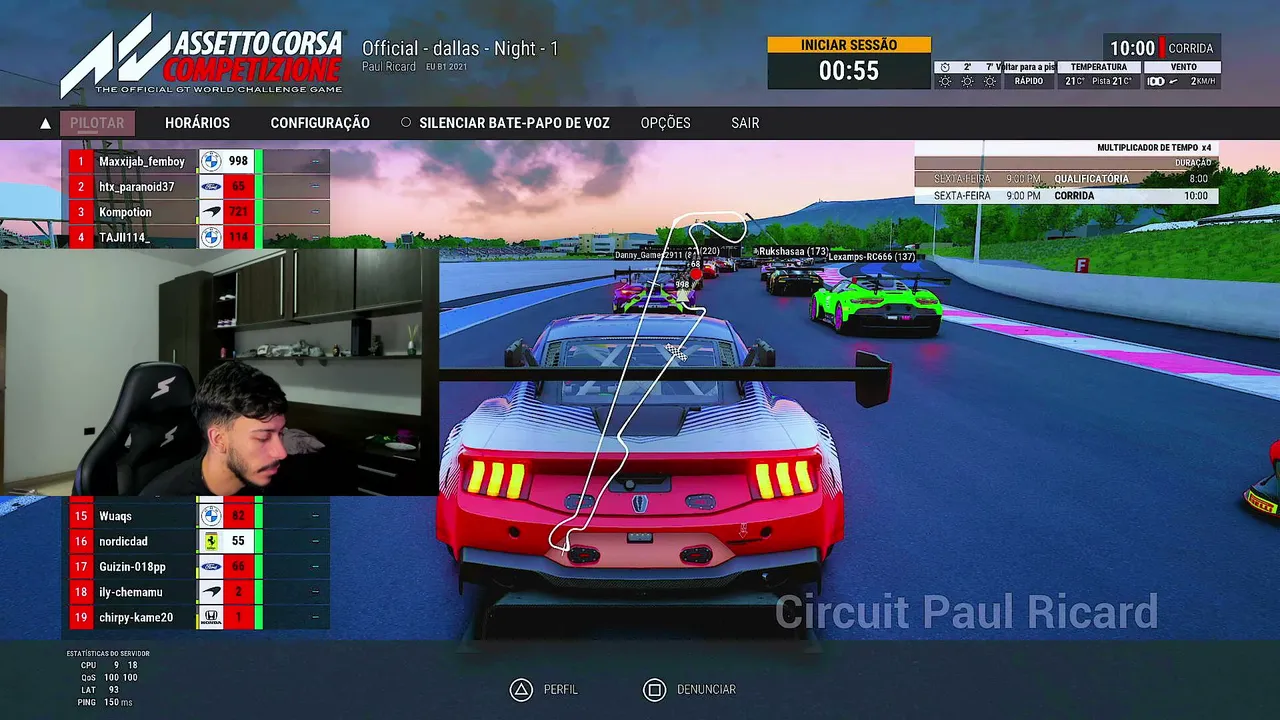The width and height of the screenshot is (1280, 720).
Task: Click the Ford logo next to Guizin-018pp
Action: tap(210, 567)
